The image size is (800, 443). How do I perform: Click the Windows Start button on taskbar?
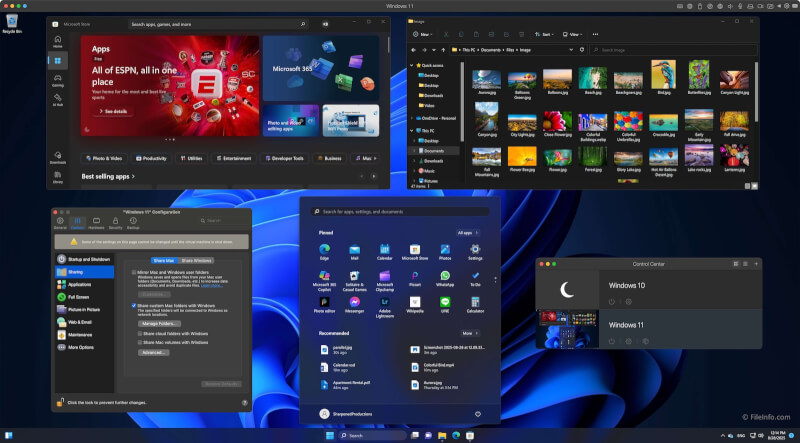point(330,435)
